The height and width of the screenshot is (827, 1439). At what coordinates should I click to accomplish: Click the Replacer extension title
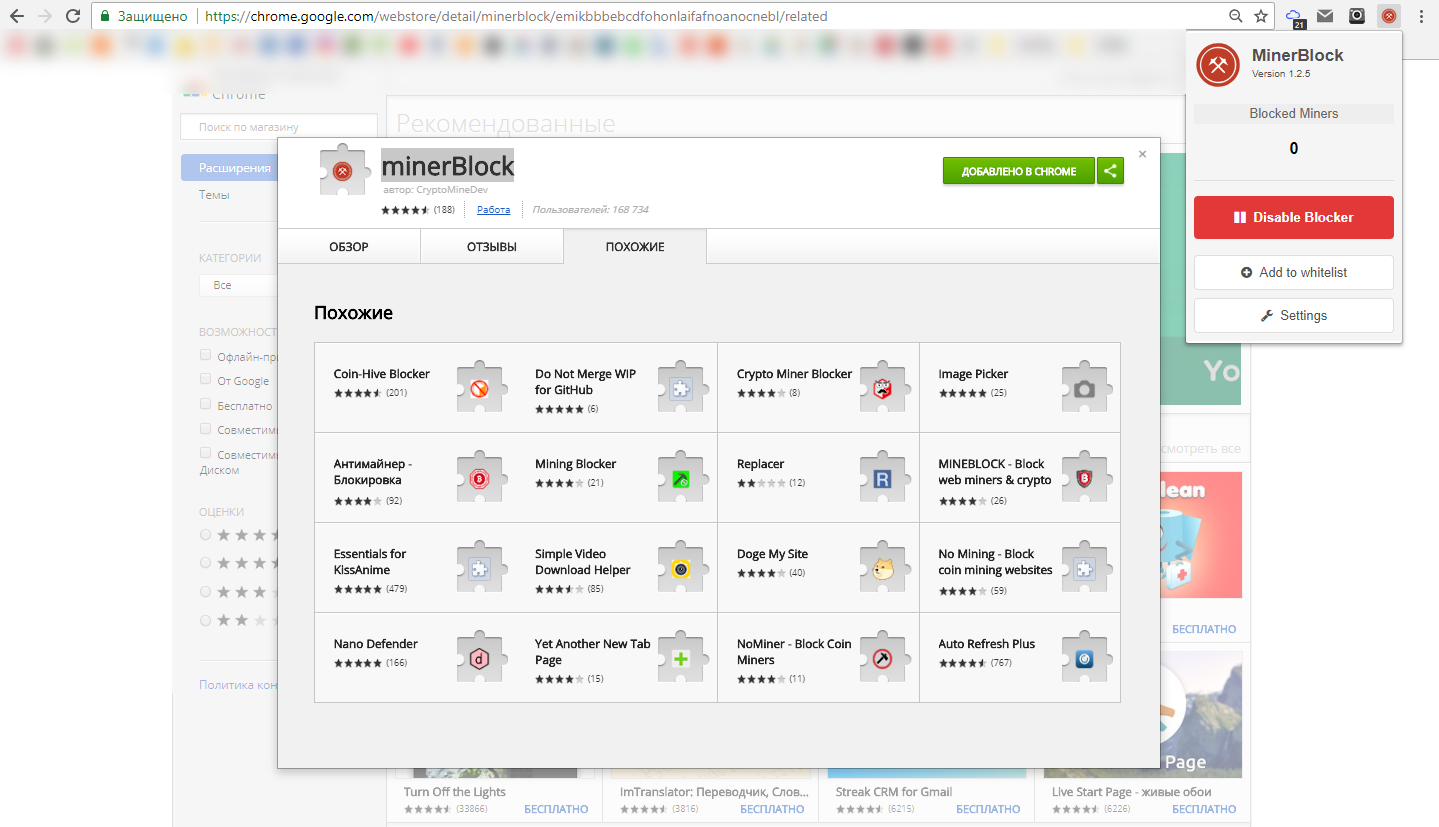[761, 464]
